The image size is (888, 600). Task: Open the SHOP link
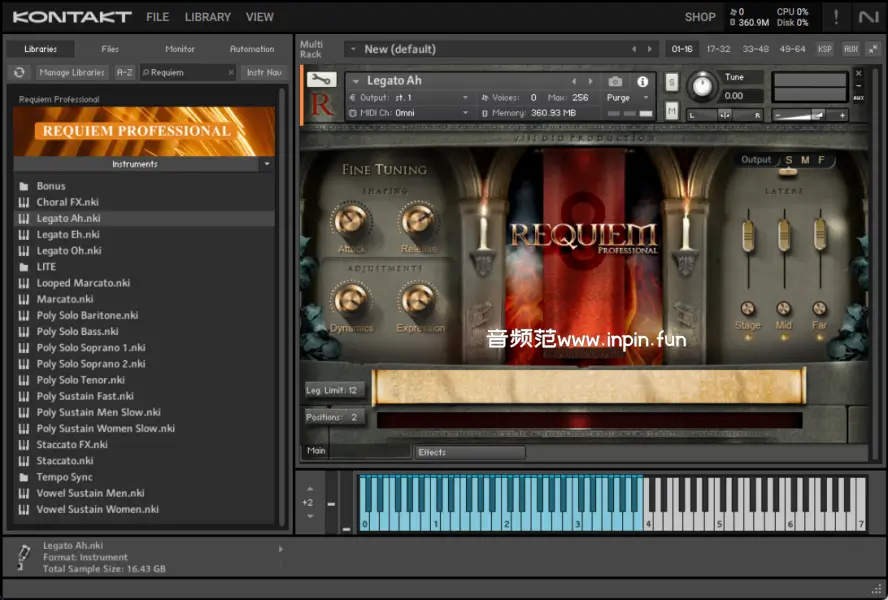[x=700, y=17]
